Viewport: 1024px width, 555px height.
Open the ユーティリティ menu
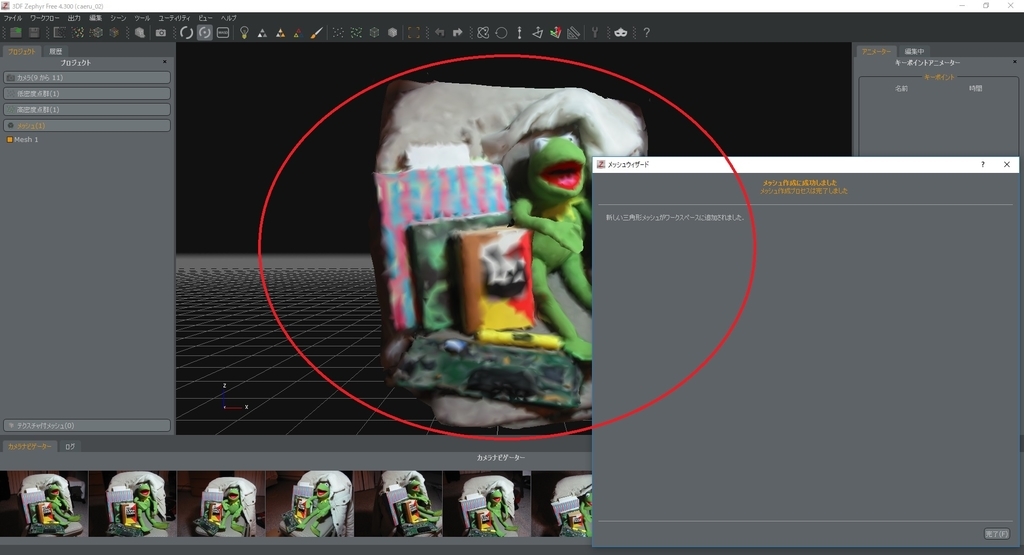pyautogui.click(x=174, y=18)
